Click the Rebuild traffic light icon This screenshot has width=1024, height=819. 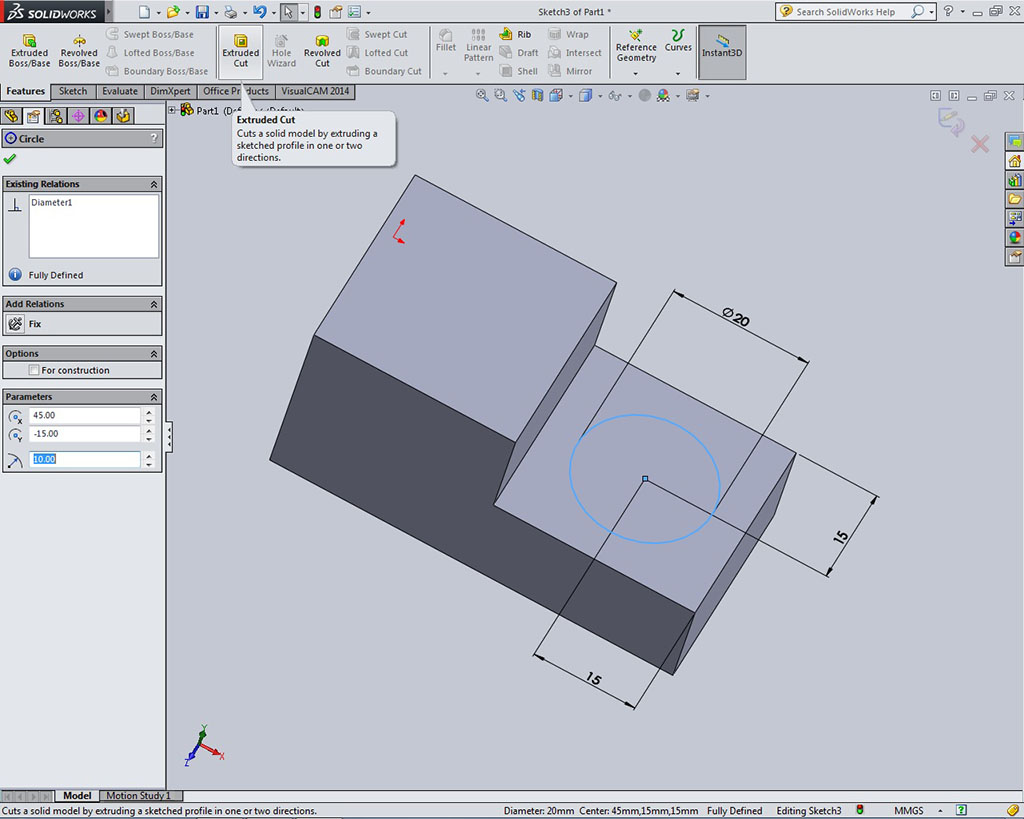point(317,12)
